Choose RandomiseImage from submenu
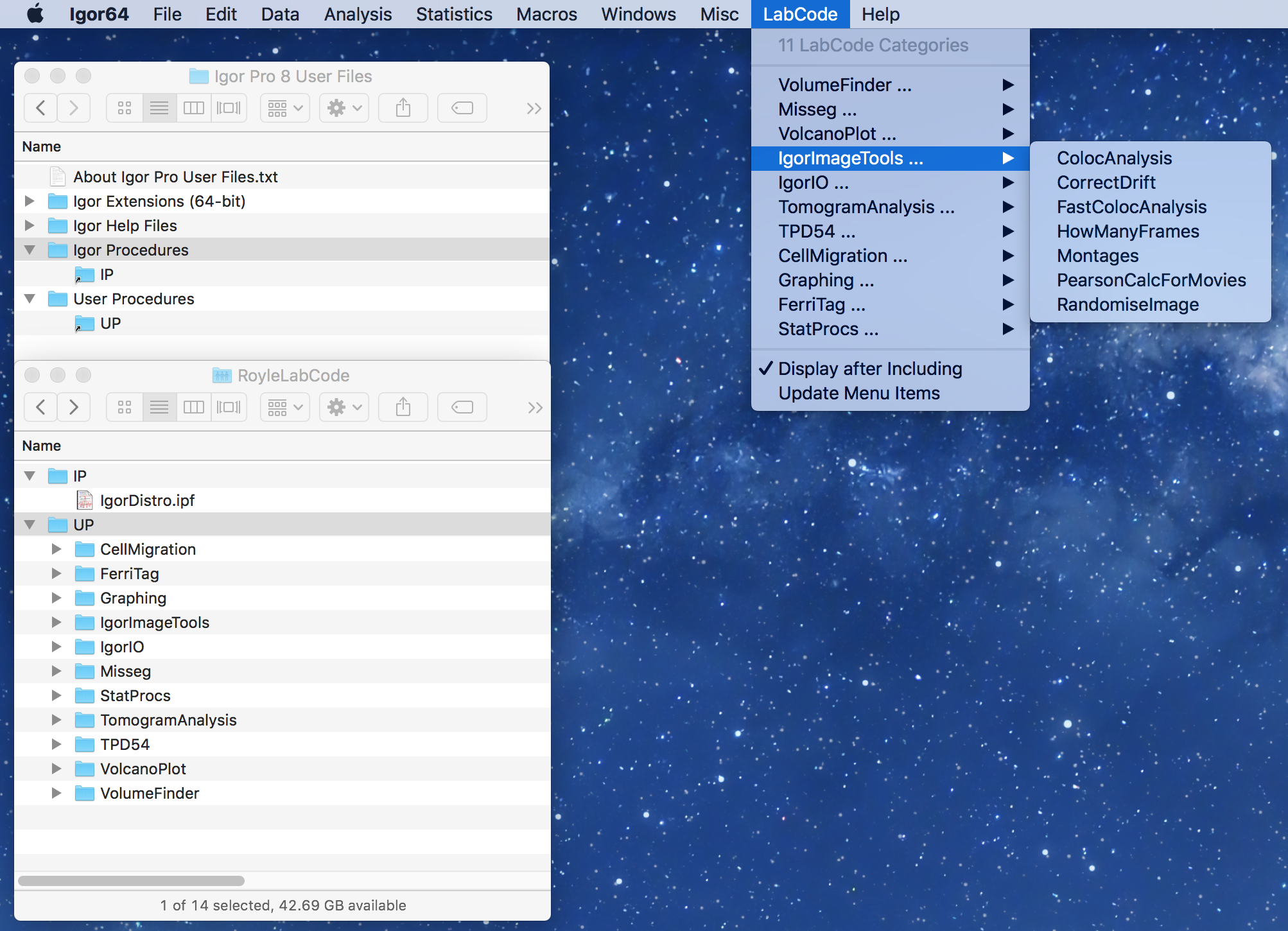Image resolution: width=1288 pixels, height=931 pixels. click(1150, 304)
